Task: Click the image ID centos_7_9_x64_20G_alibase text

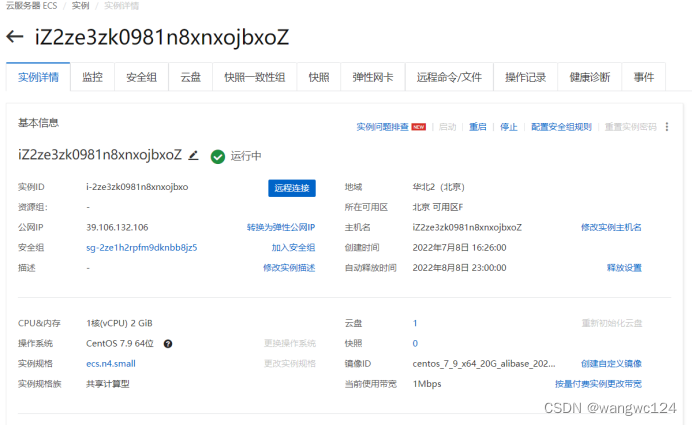Action: tap(484, 364)
